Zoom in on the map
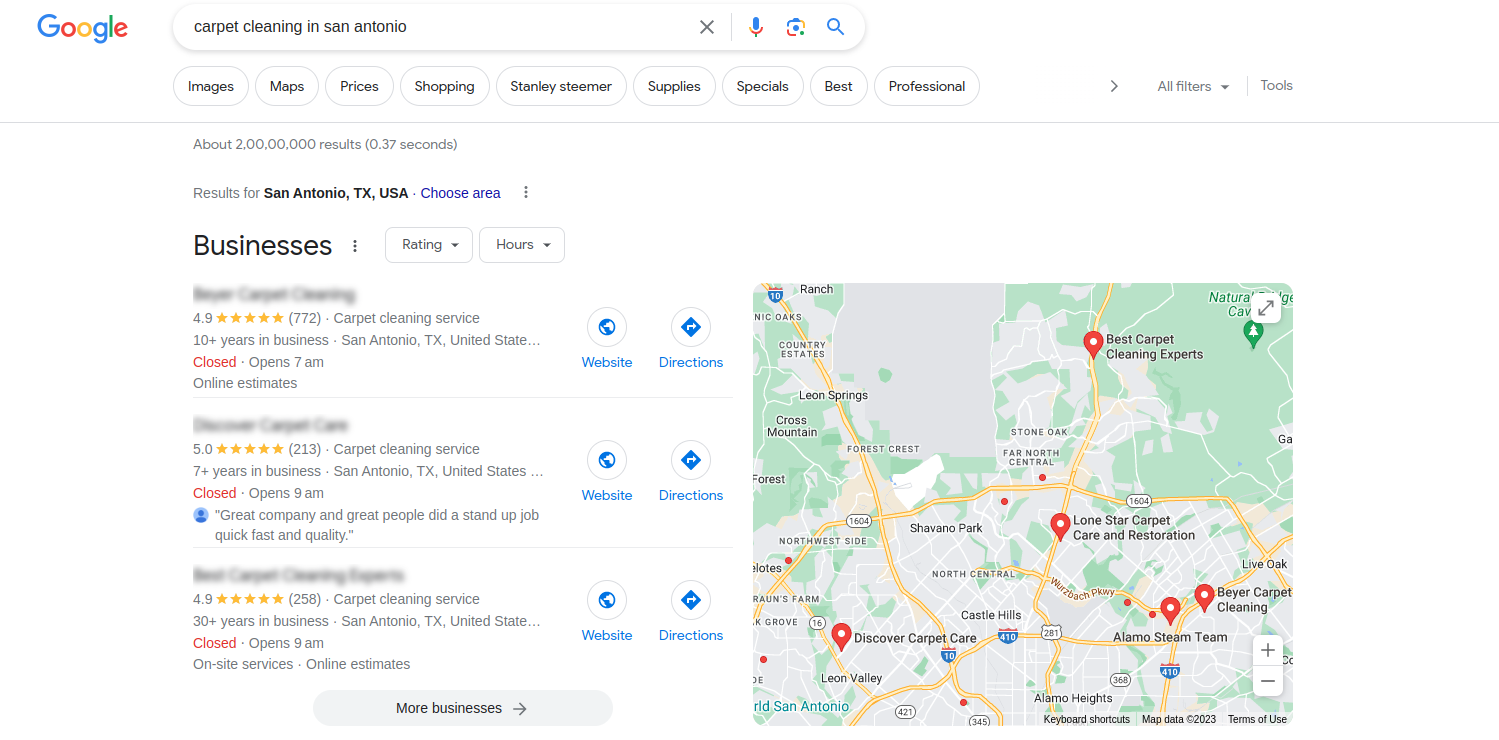The height and width of the screenshot is (740, 1499). (x=1268, y=651)
